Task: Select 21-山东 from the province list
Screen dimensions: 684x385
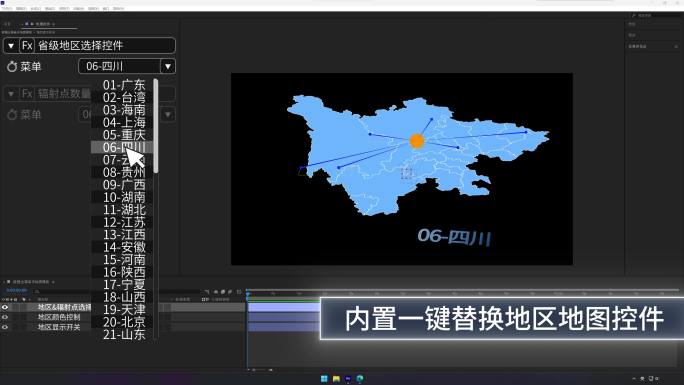Action: (123, 334)
